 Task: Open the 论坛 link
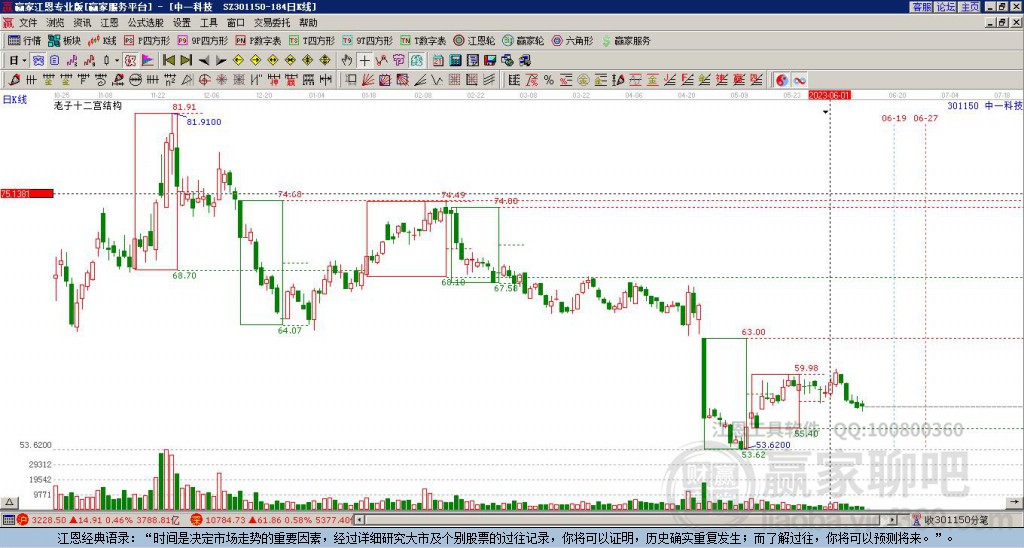pos(945,7)
